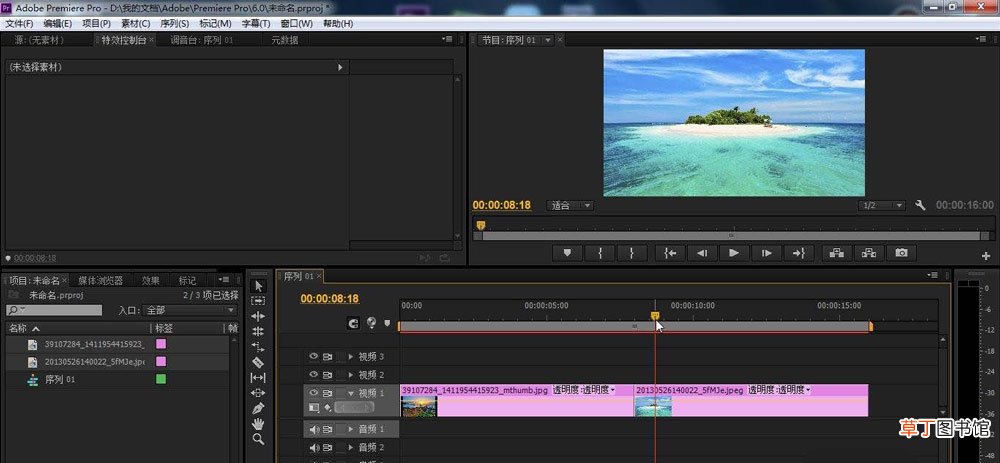
Task: Open the 编辑(E) menu
Action: (x=57, y=24)
